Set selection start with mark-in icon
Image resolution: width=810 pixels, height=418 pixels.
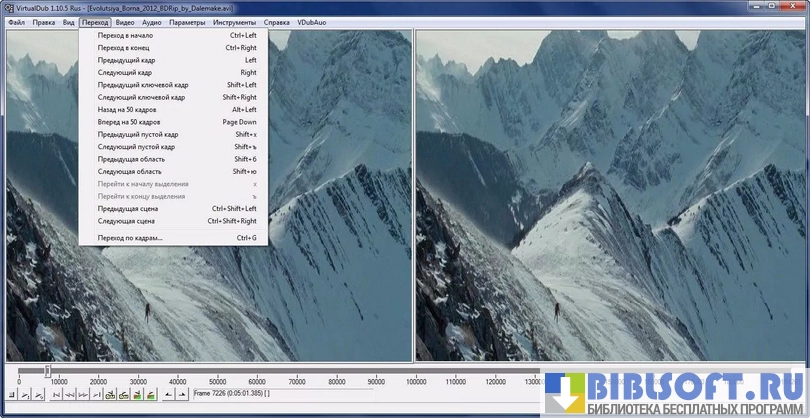(168, 395)
